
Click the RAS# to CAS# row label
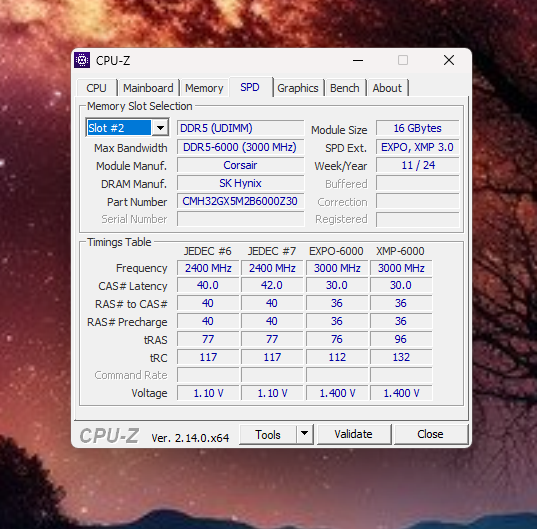click(131, 304)
